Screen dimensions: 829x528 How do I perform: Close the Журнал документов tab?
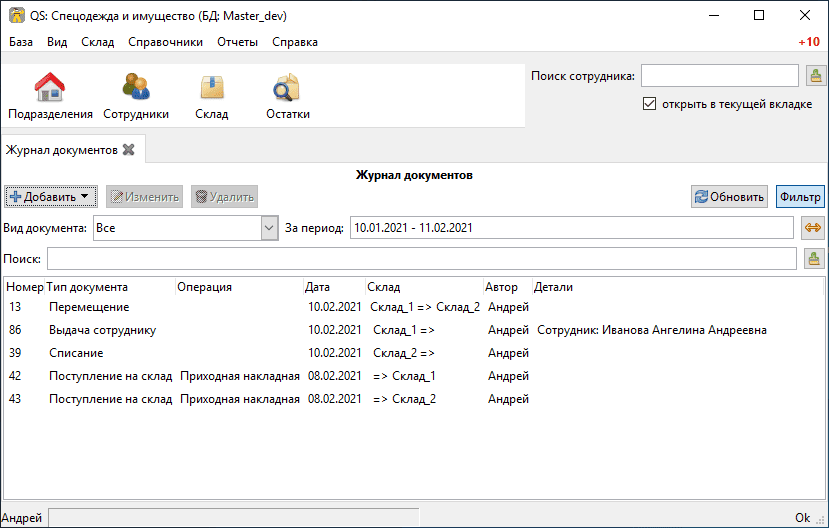pyautogui.click(x=128, y=150)
